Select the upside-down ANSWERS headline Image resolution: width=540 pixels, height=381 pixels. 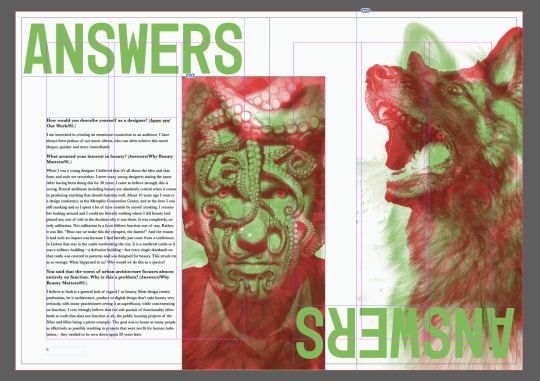tap(405, 333)
